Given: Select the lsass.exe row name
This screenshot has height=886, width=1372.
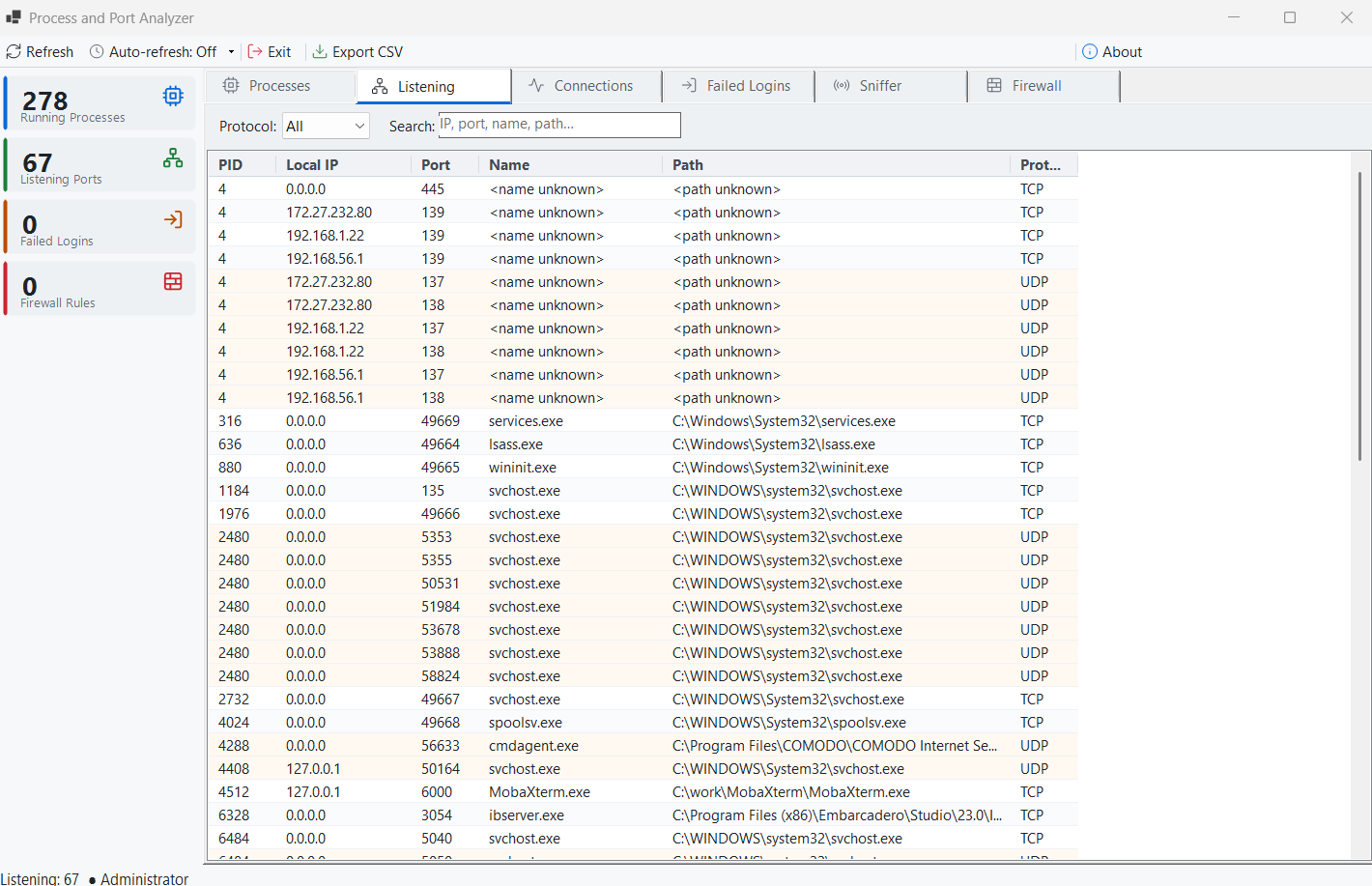Looking at the screenshot, I should [x=516, y=444].
